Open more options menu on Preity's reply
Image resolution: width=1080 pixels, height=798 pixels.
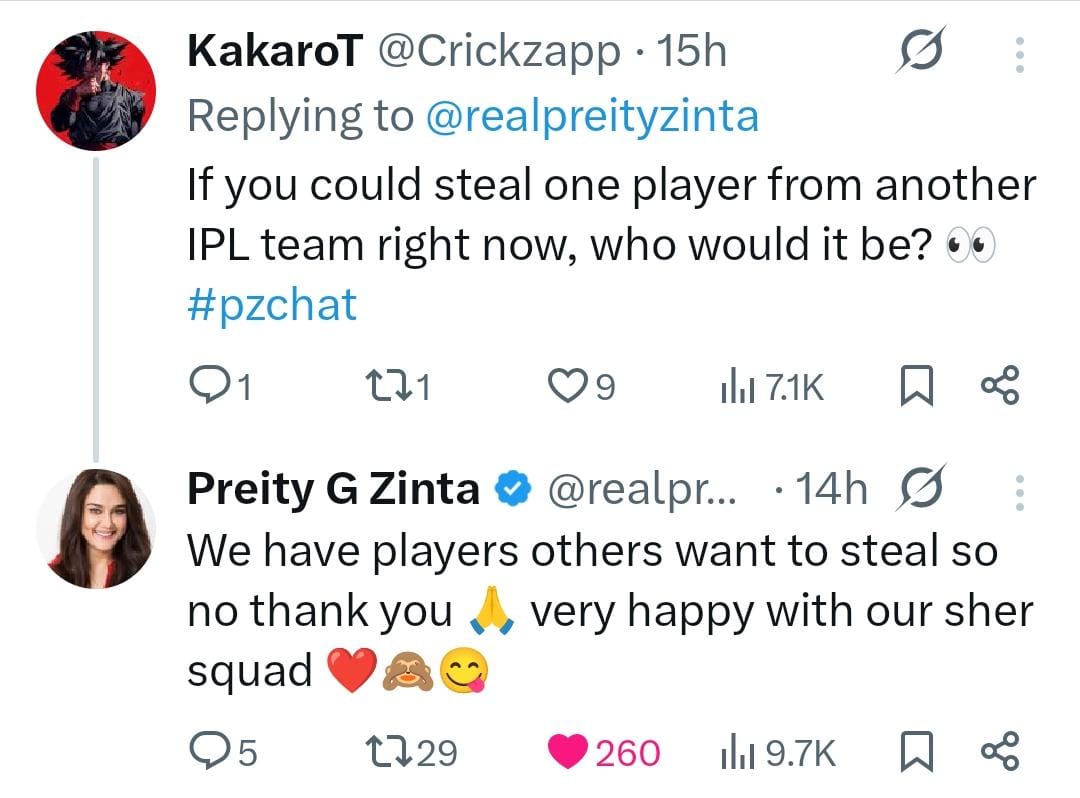point(1019,492)
